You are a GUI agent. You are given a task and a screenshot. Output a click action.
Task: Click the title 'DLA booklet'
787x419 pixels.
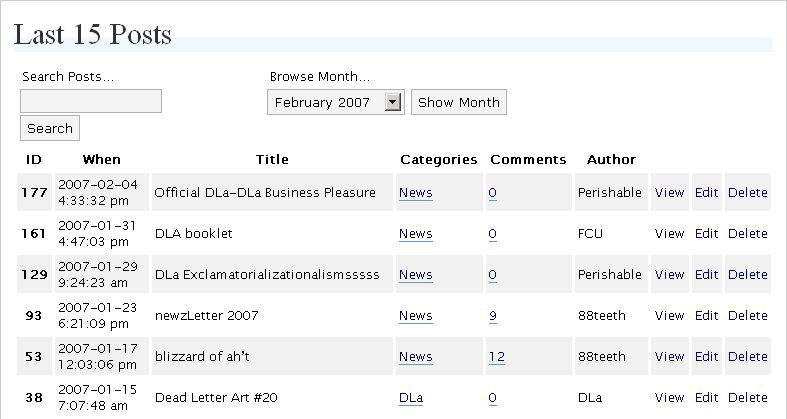tap(194, 234)
